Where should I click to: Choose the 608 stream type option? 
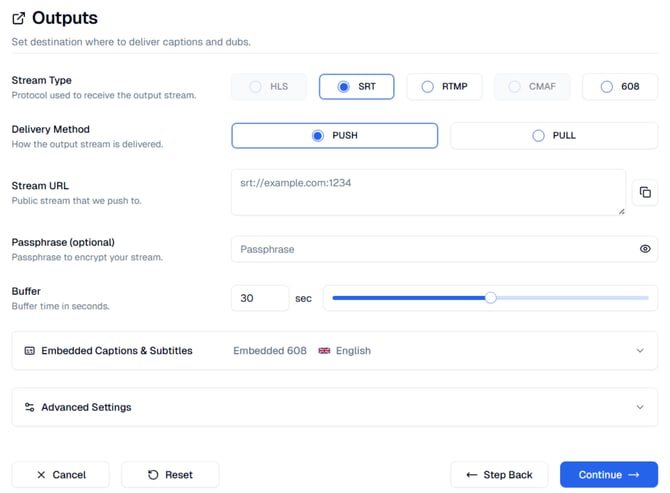(620, 87)
